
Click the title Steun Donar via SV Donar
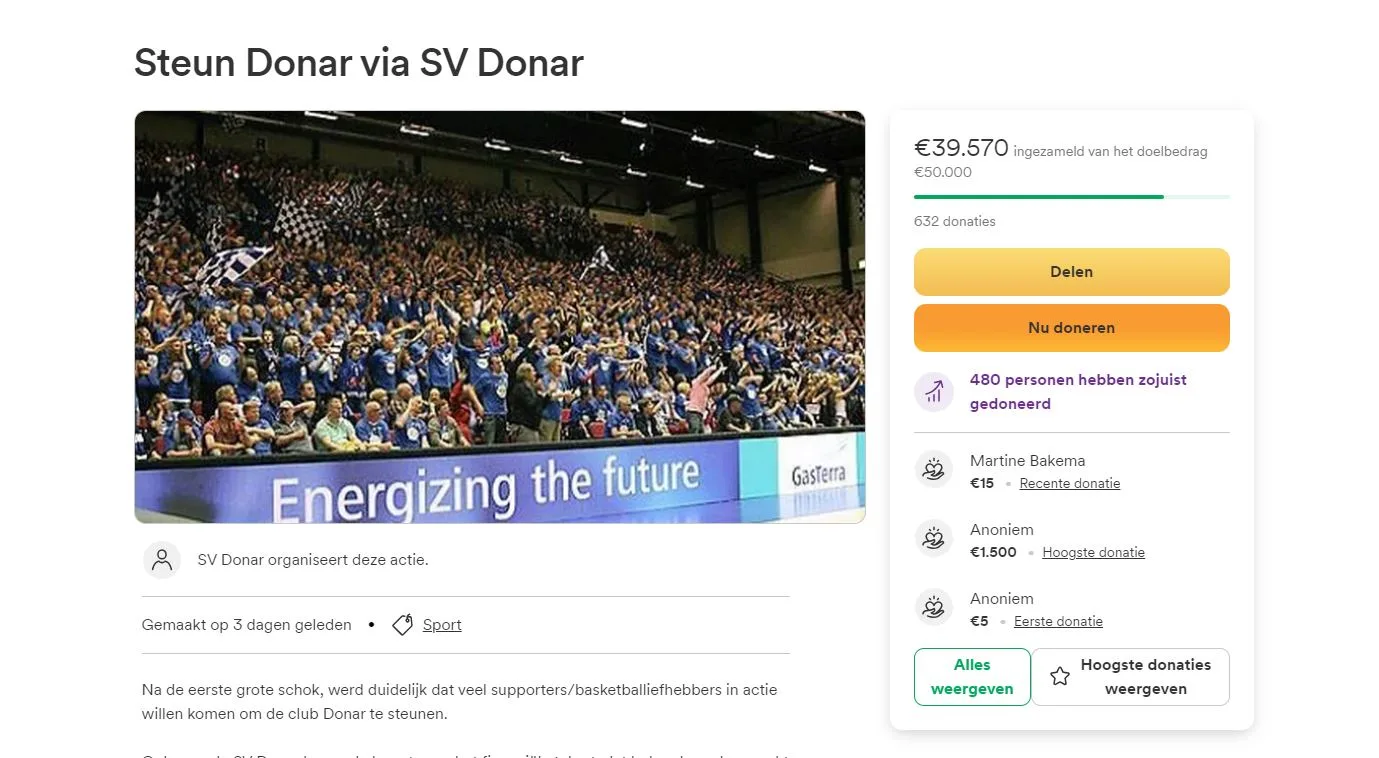click(x=358, y=63)
